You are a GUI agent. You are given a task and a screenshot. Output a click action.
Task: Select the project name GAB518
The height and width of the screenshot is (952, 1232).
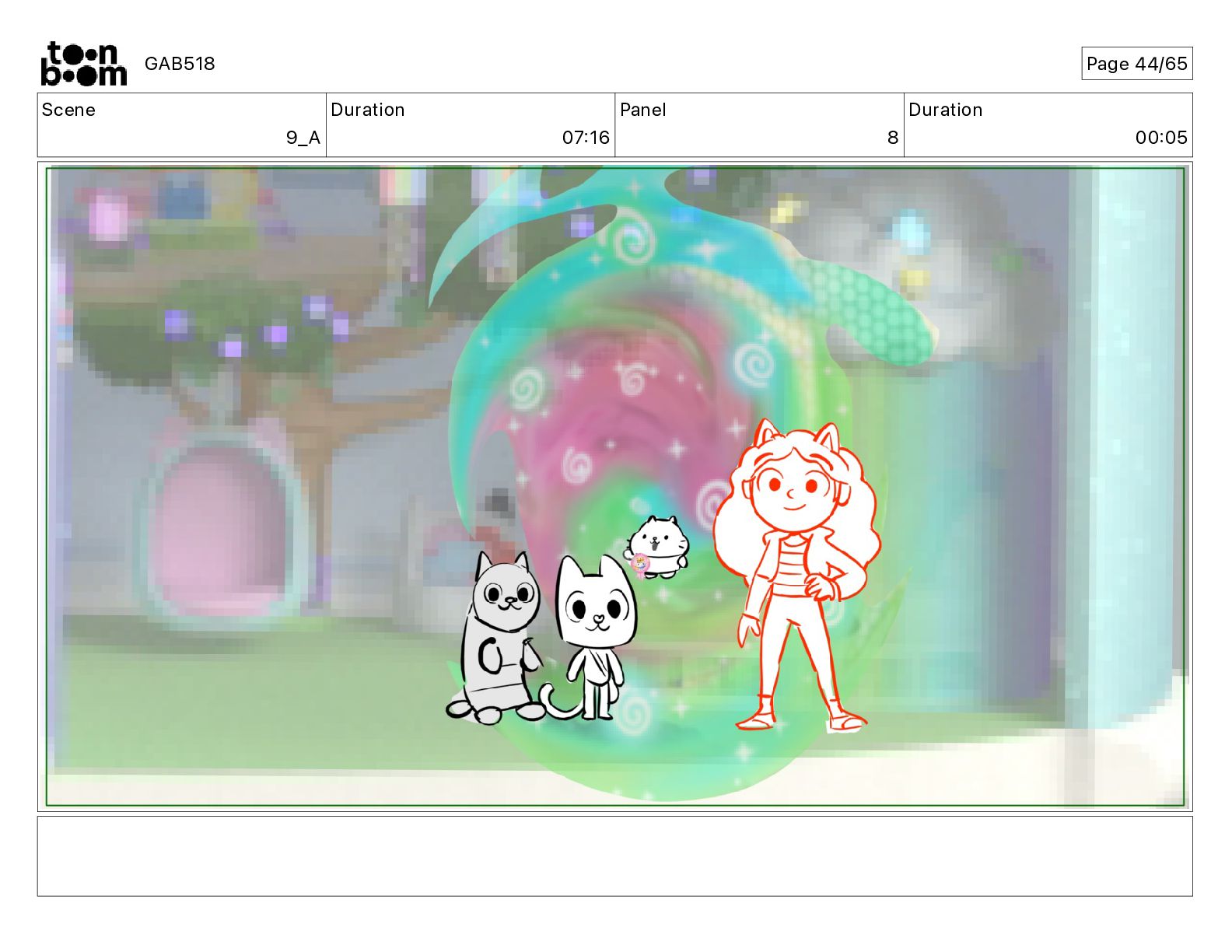point(180,64)
